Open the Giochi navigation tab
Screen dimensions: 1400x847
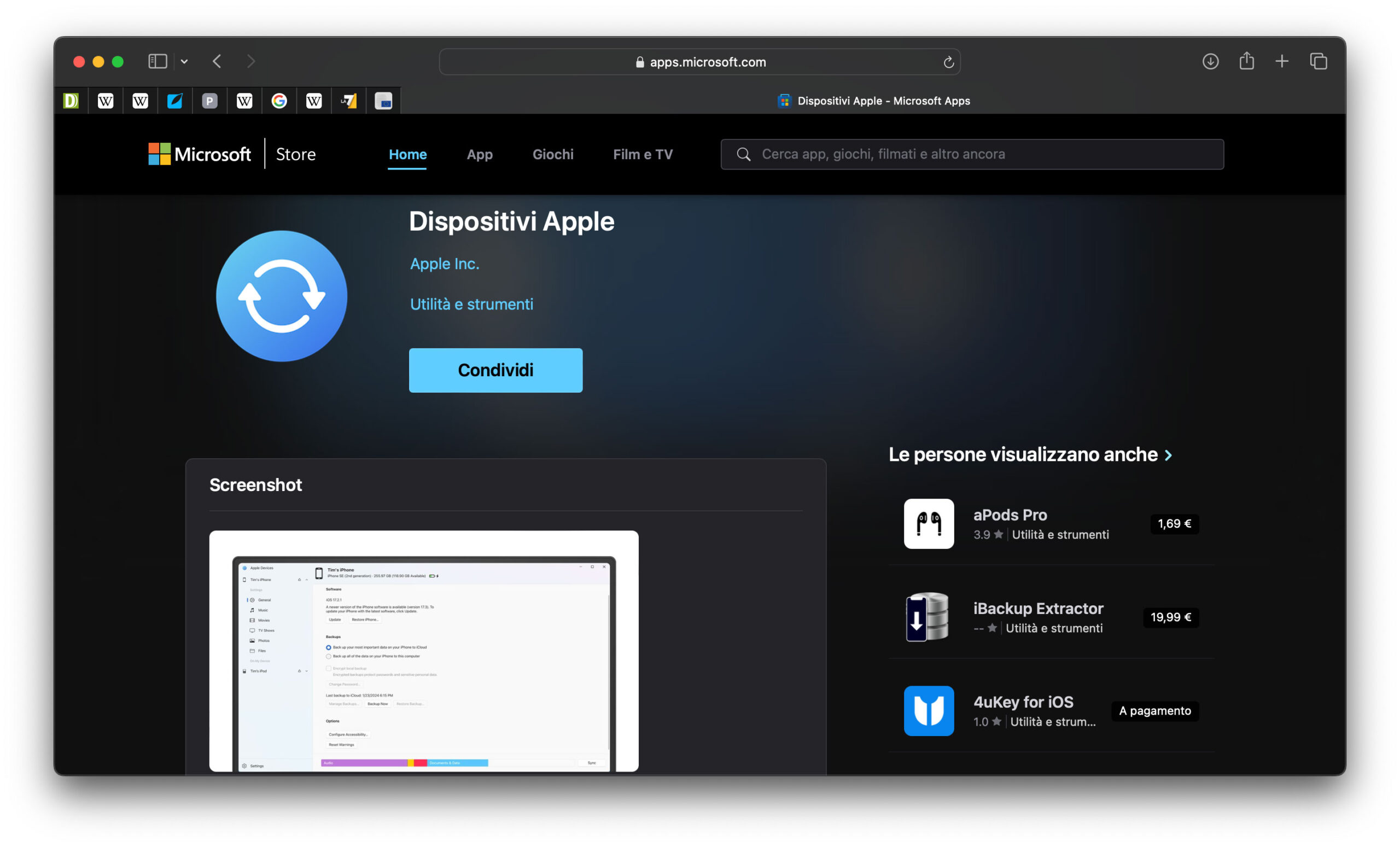coord(553,155)
